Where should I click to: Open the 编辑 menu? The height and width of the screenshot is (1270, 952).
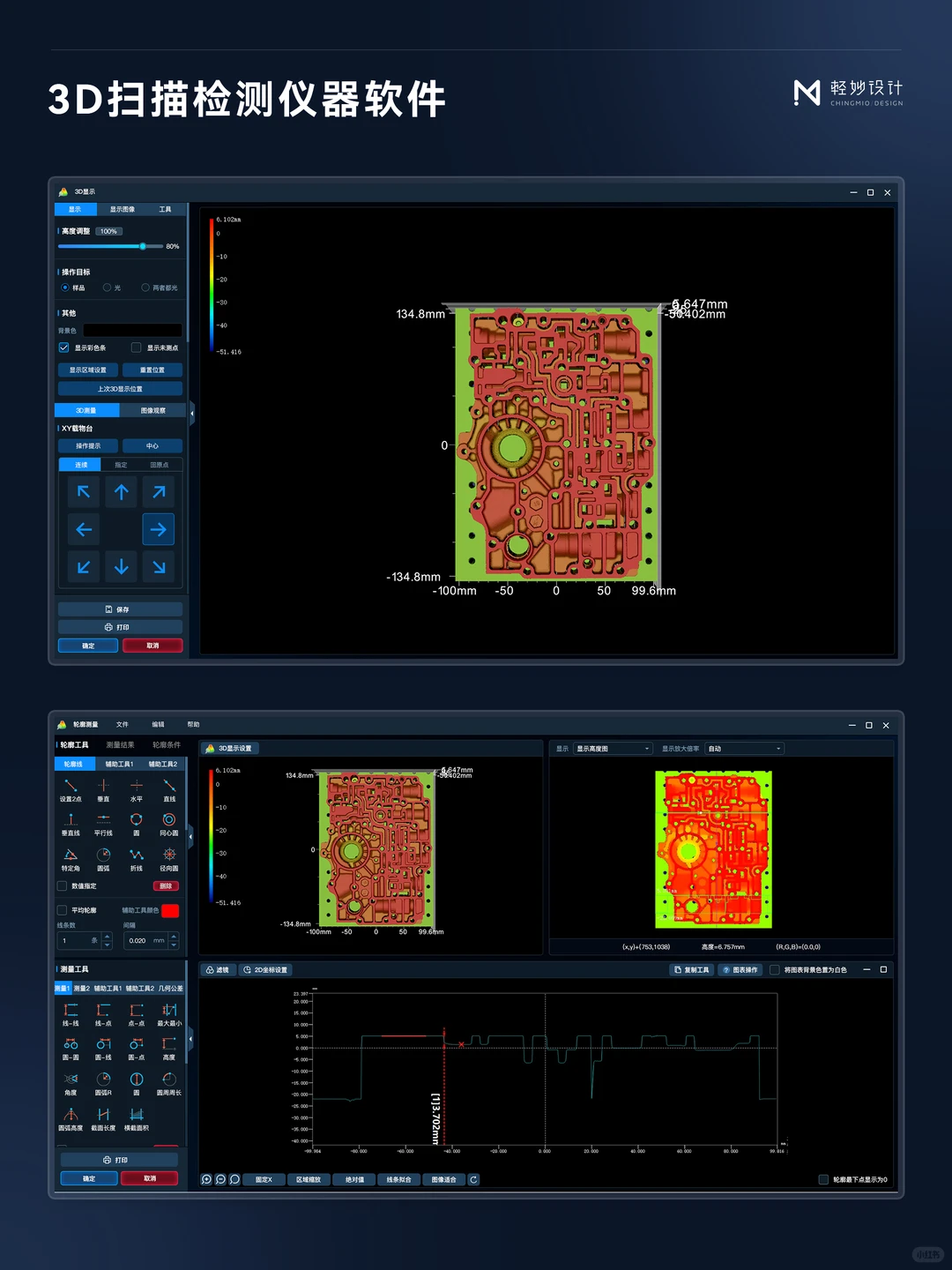(158, 724)
